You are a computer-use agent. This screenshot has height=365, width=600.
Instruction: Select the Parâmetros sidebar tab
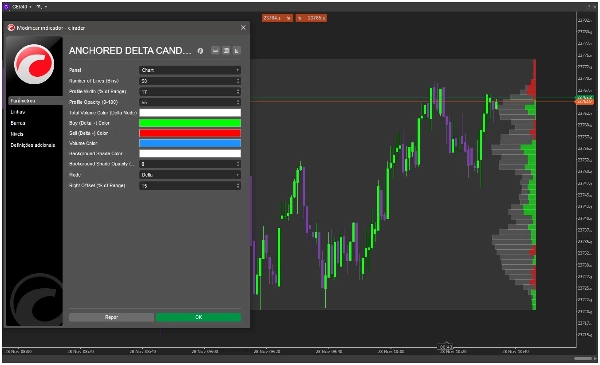tap(35, 101)
